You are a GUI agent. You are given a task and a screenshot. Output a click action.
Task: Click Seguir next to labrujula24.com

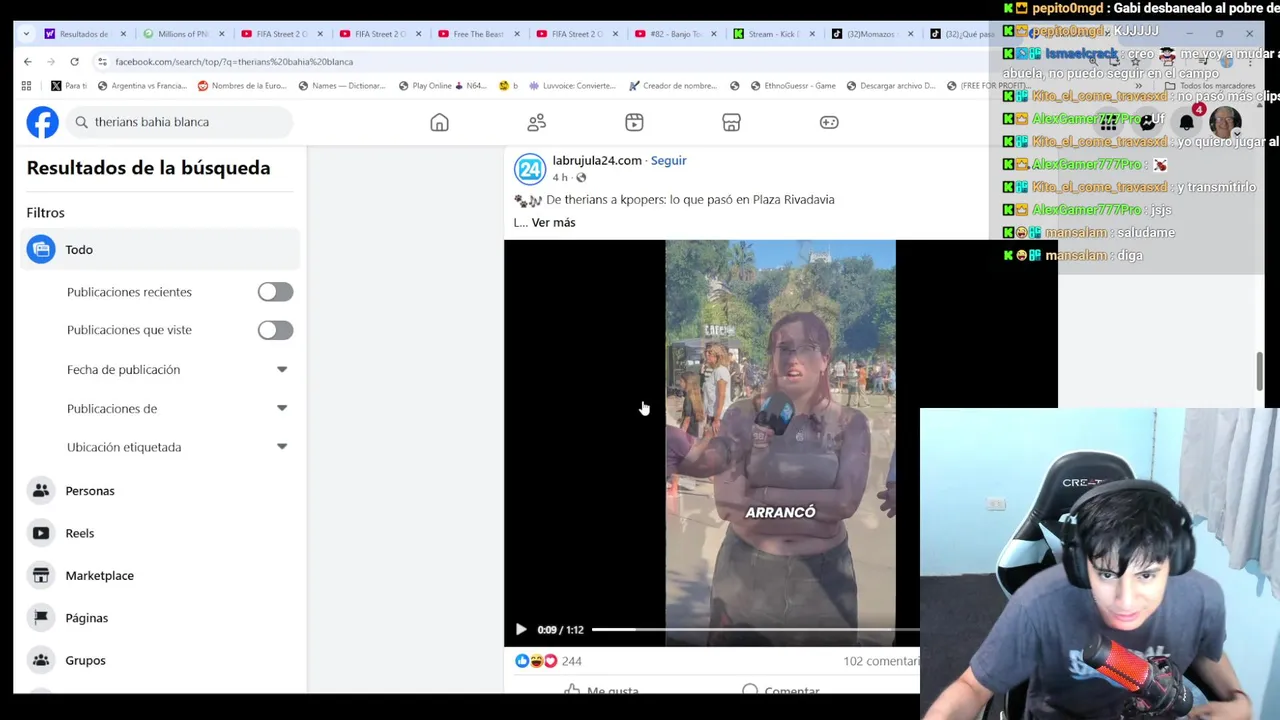(x=669, y=160)
